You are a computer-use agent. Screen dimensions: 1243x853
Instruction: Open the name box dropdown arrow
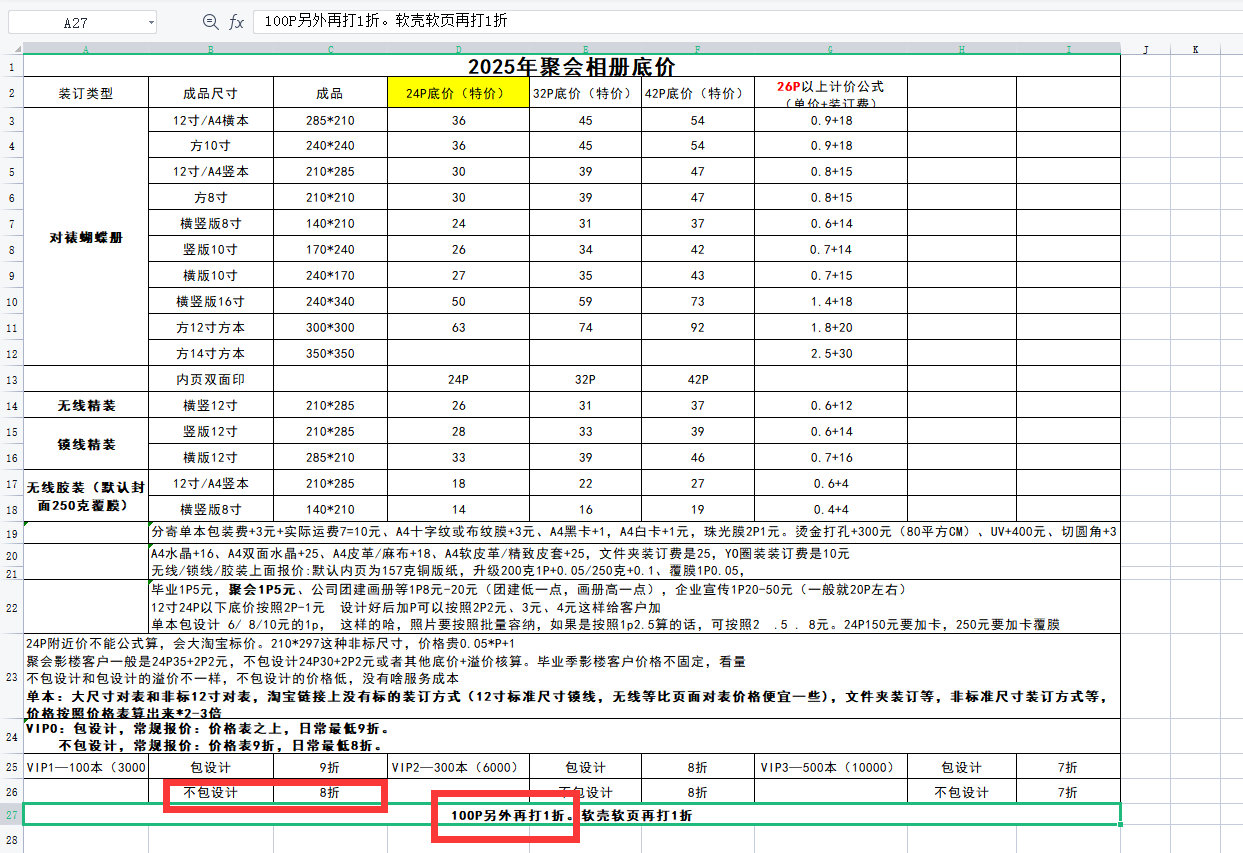coord(150,22)
